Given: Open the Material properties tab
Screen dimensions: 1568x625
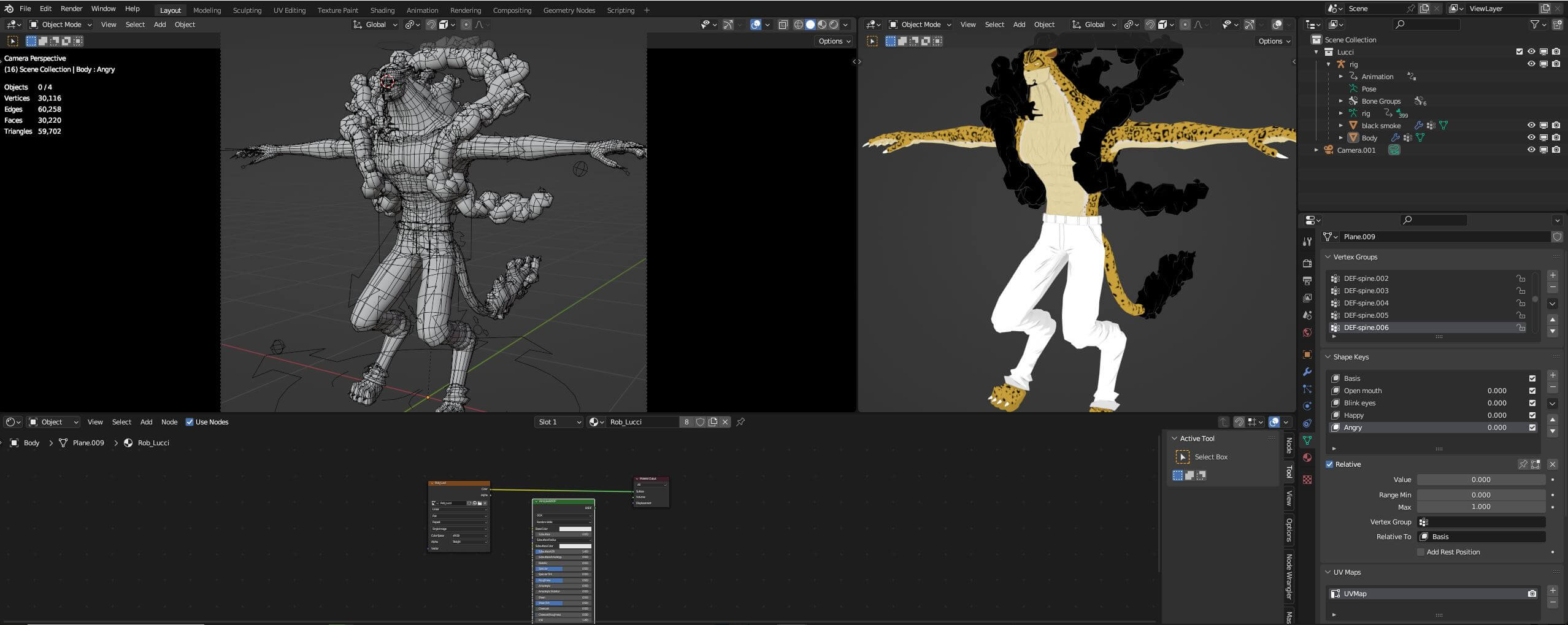Looking at the screenshot, I should (1307, 458).
